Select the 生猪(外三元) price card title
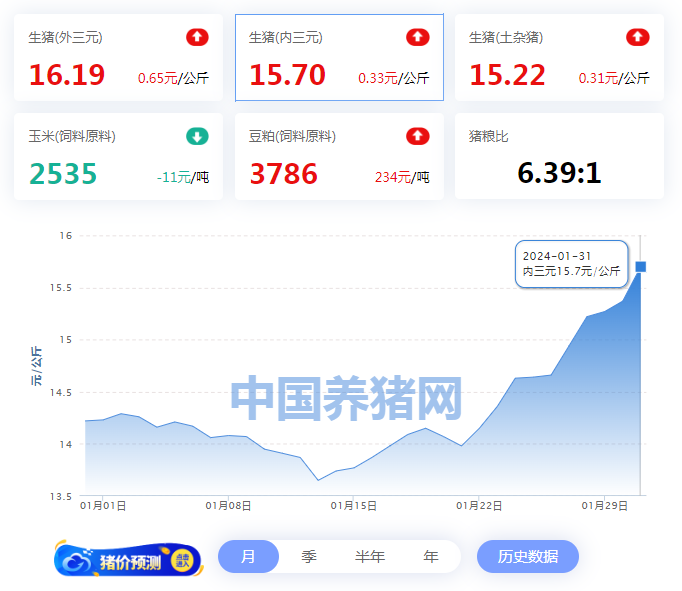This screenshot has height=591, width=682. [x=66, y=38]
